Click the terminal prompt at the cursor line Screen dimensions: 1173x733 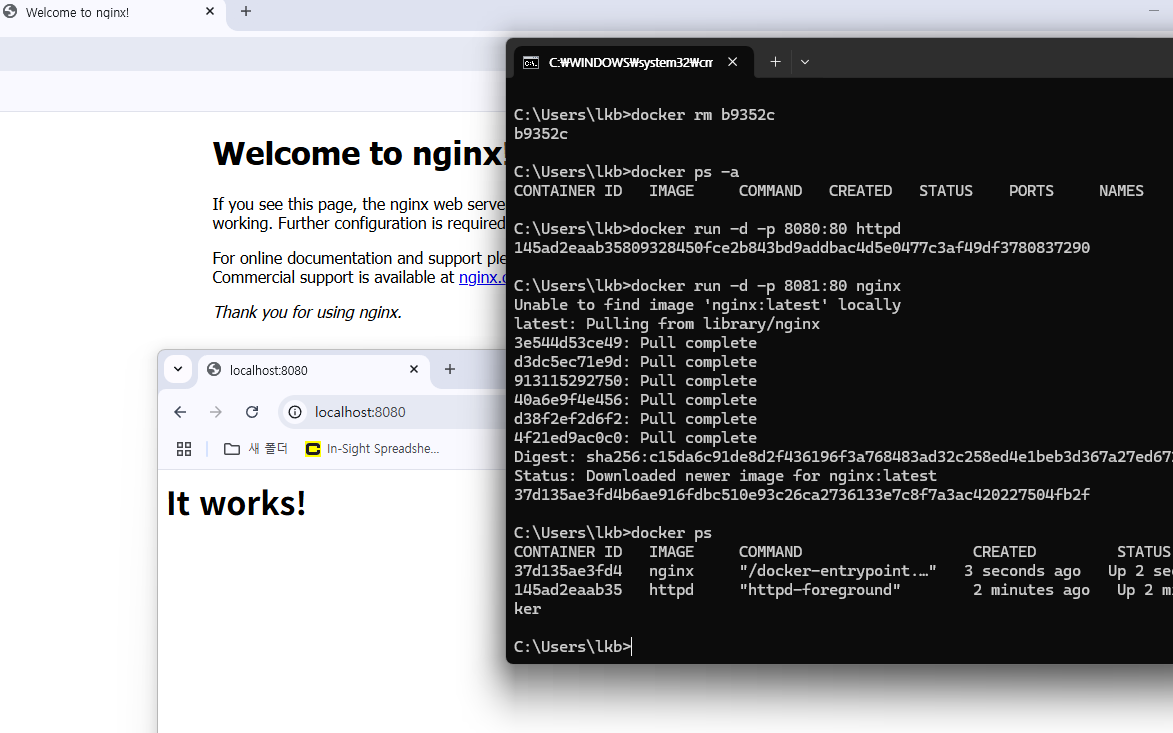pos(572,647)
